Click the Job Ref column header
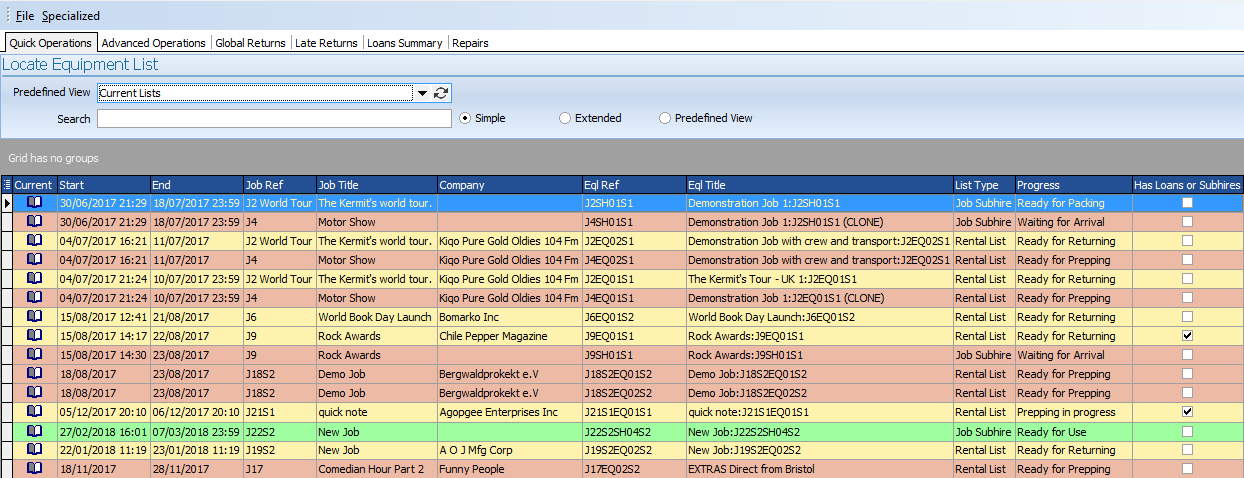 point(278,185)
